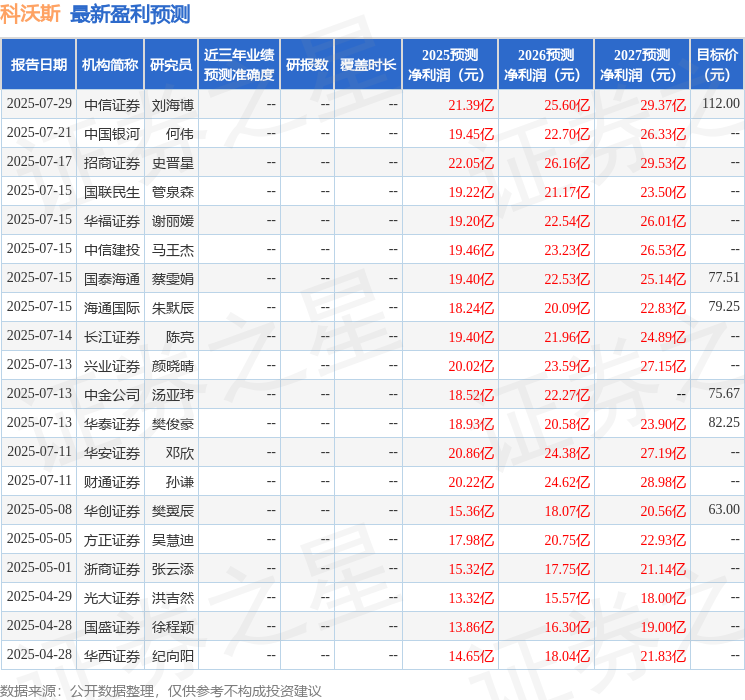Click the 数据来源 disclaimer footer text
This screenshot has width=745, height=700.
[161, 690]
